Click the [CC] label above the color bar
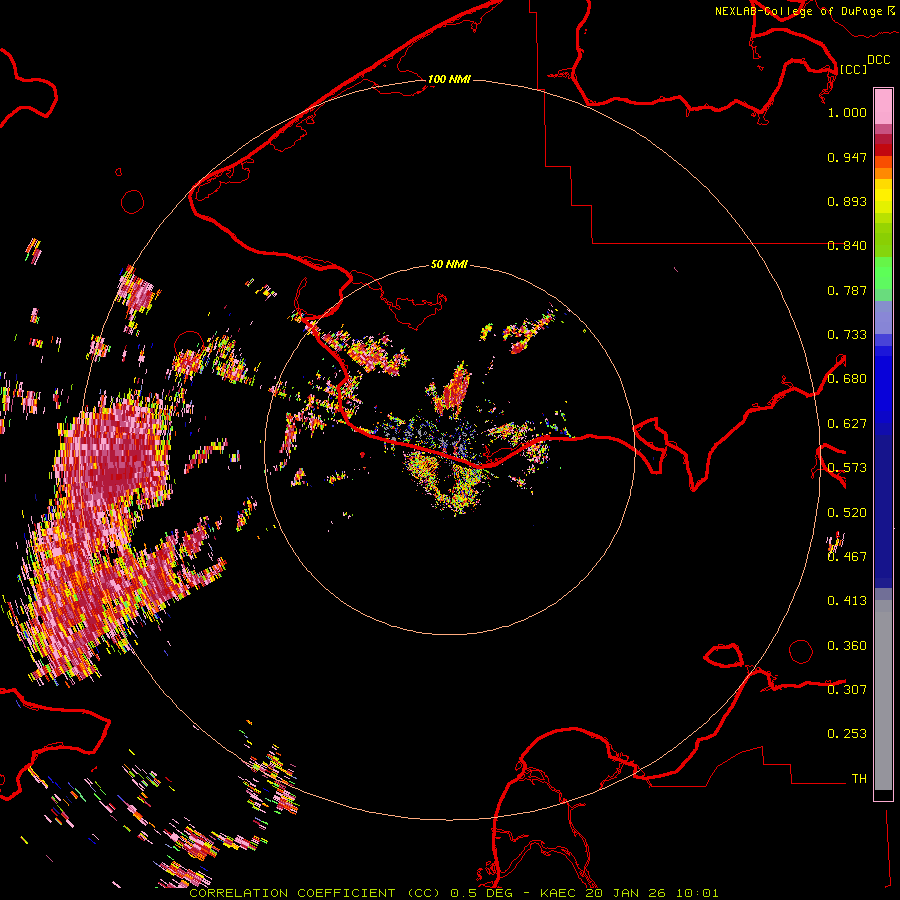Image resolution: width=900 pixels, height=900 pixels. coord(854,69)
